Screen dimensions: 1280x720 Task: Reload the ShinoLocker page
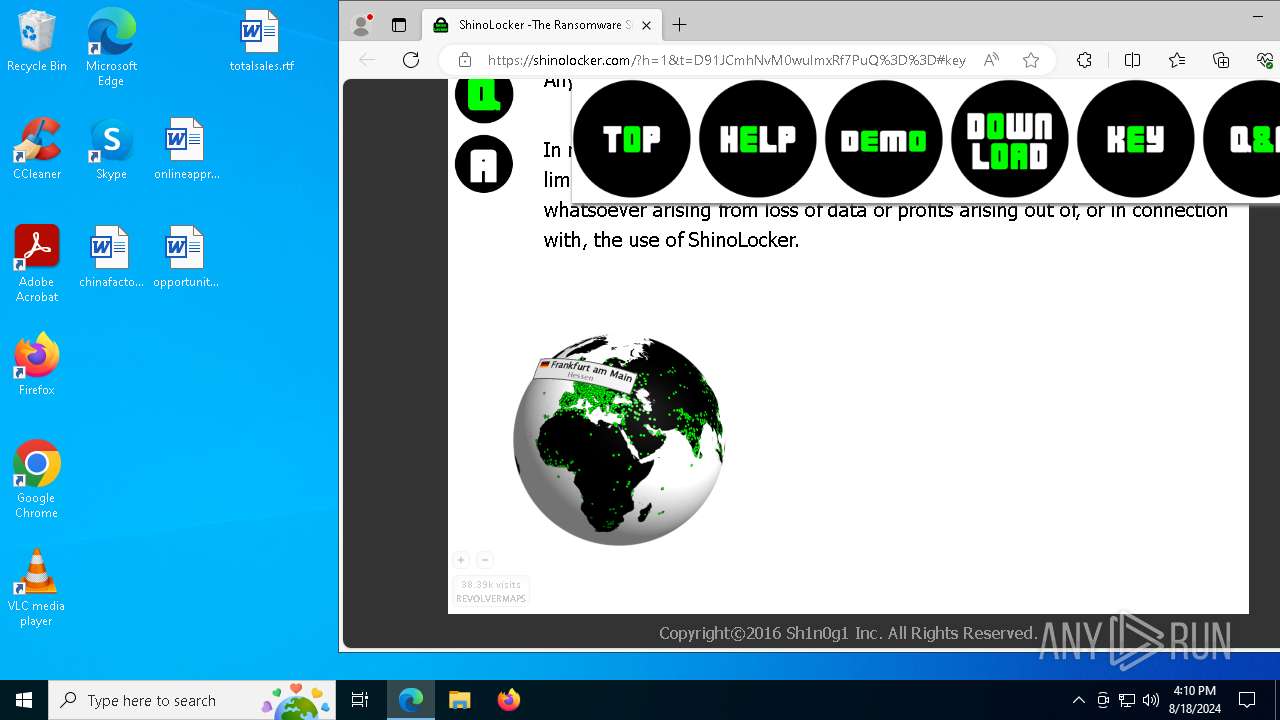[410, 60]
